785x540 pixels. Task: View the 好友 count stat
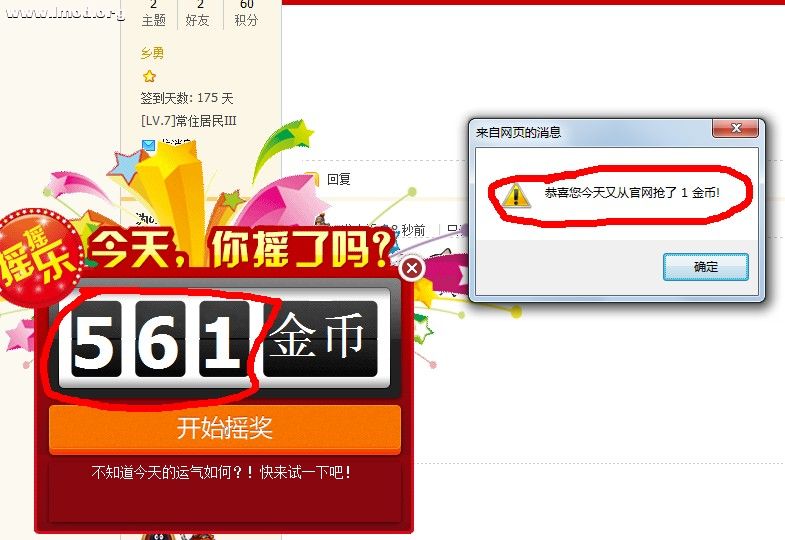pyautogui.click(x=198, y=13)
